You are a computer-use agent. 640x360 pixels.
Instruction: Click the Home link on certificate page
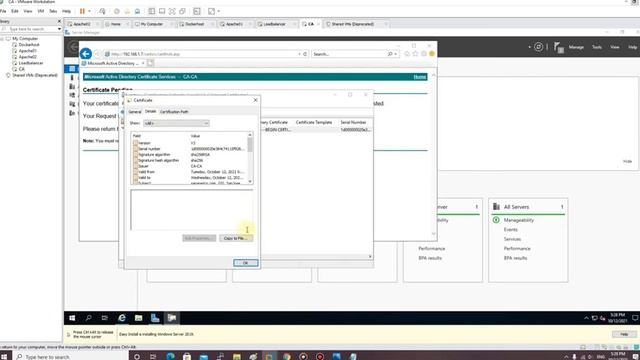tap(420, 77)
